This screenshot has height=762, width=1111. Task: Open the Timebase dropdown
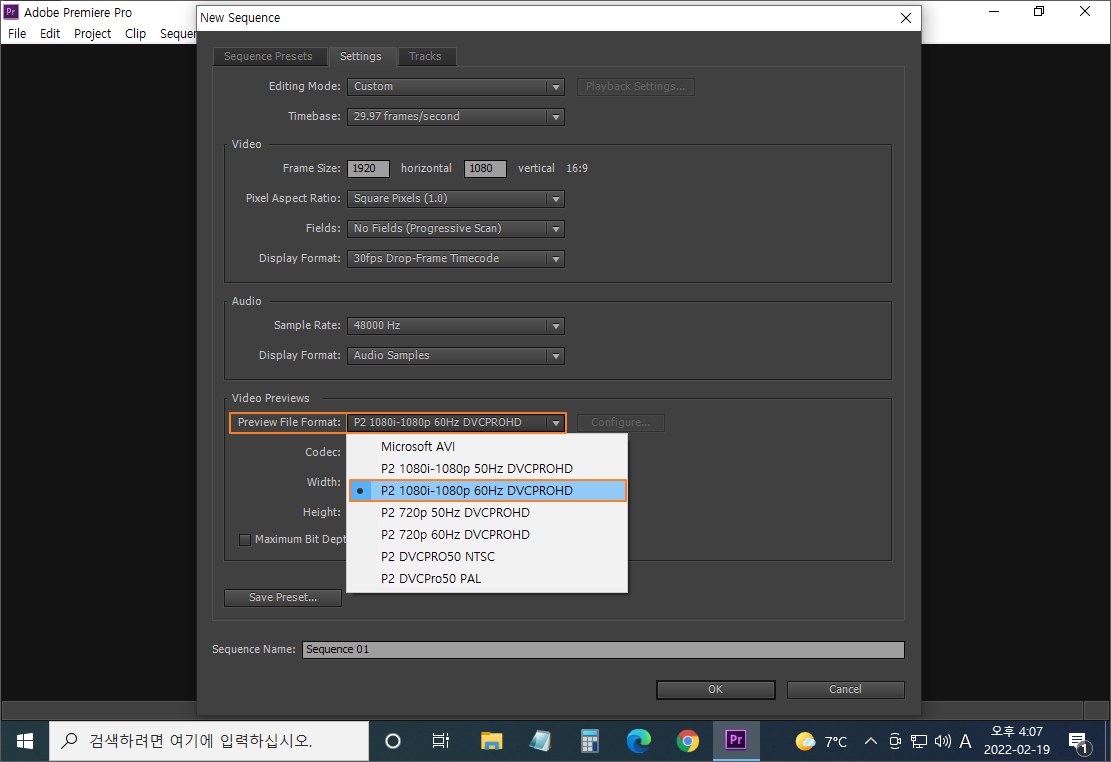[x=456, y=116]
